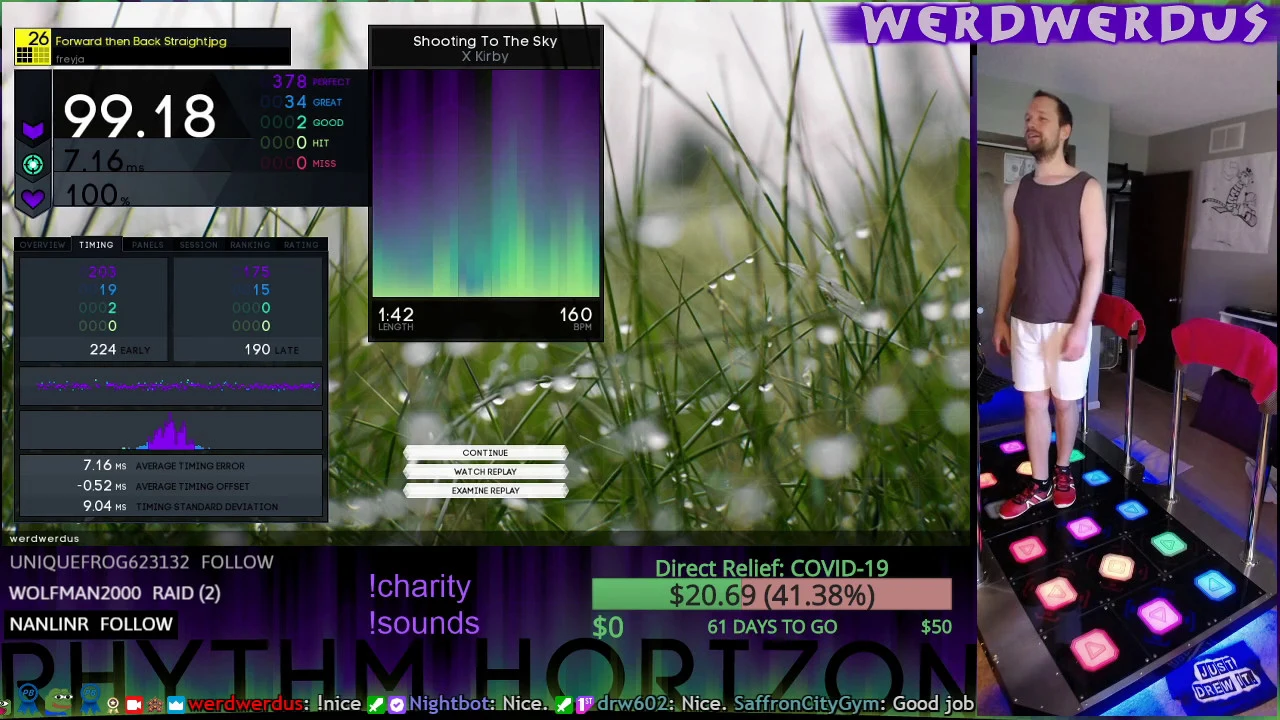Open the Session tab
Viewport: 1280px width, 720px height.
198,245
